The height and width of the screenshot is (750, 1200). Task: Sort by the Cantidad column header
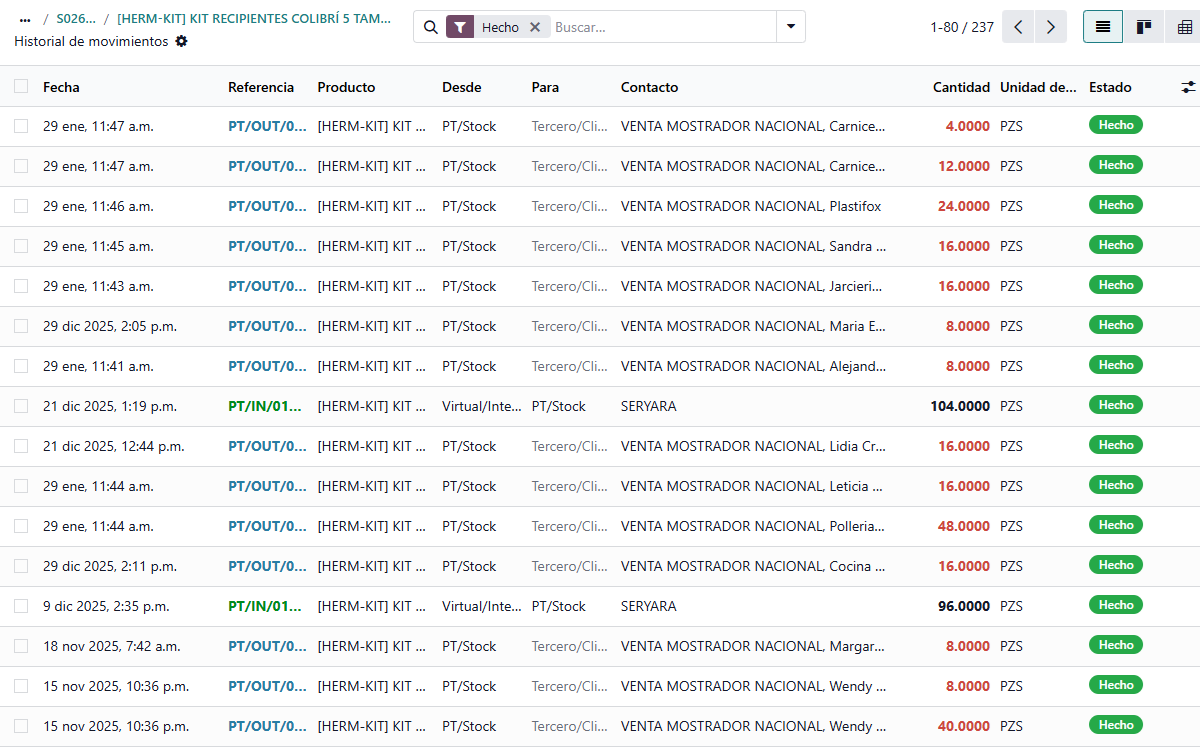click(x=960, y=87)
